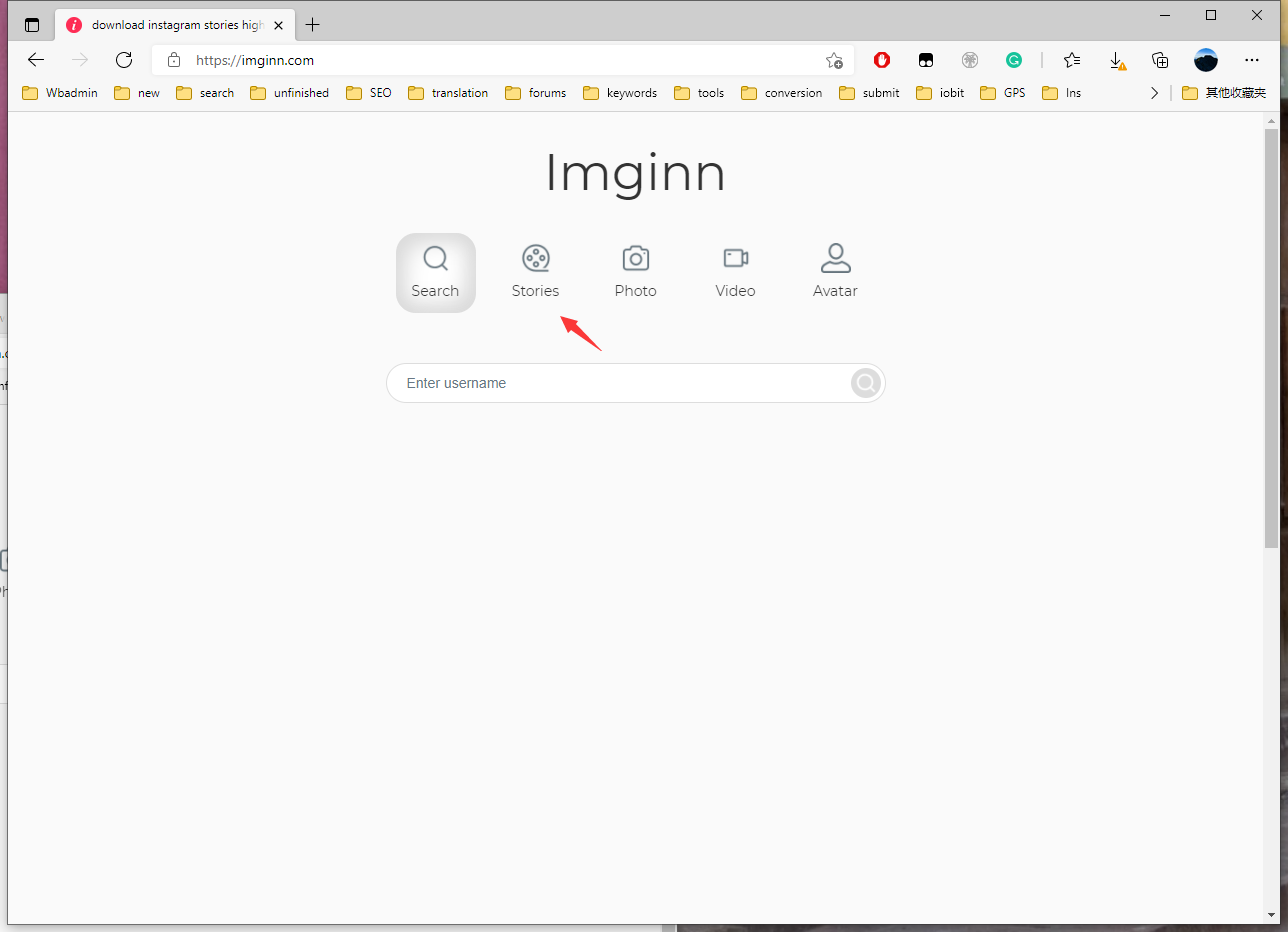Switch to the download instagram stories tab
The width and height of the screenshot is (1288, 932).
coord(170,24)
